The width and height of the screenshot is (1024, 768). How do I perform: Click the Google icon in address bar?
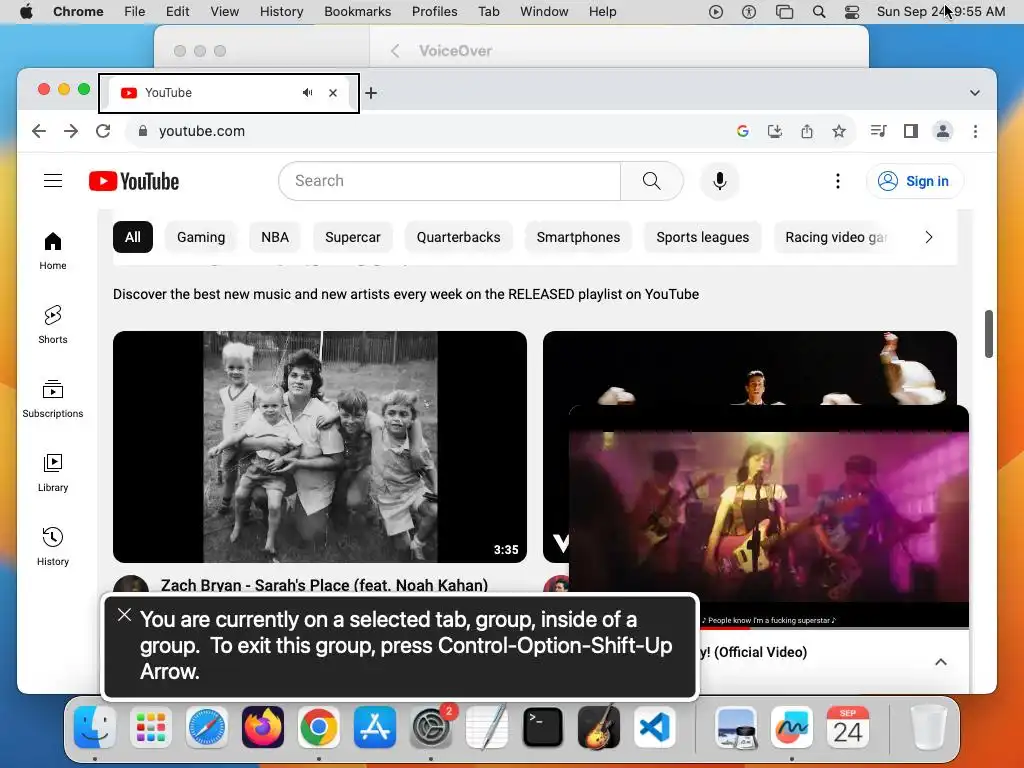743,131
